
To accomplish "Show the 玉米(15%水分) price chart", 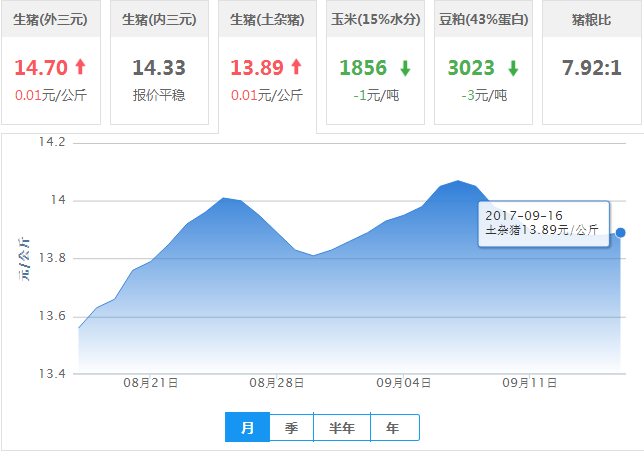I will 375,20.
